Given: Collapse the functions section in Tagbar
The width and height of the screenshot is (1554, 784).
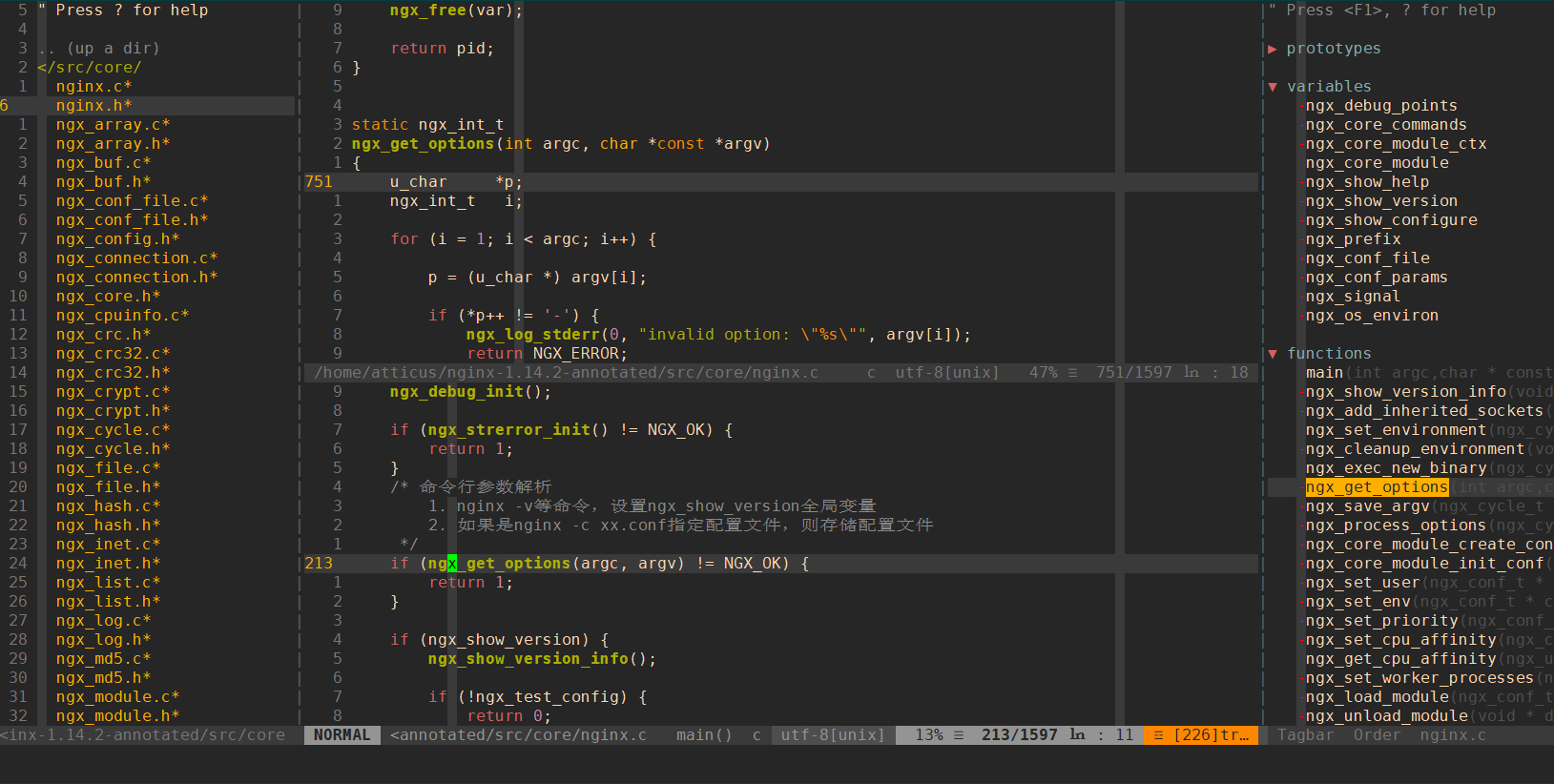Looking at the screenshot, I should coord(1273,354).
